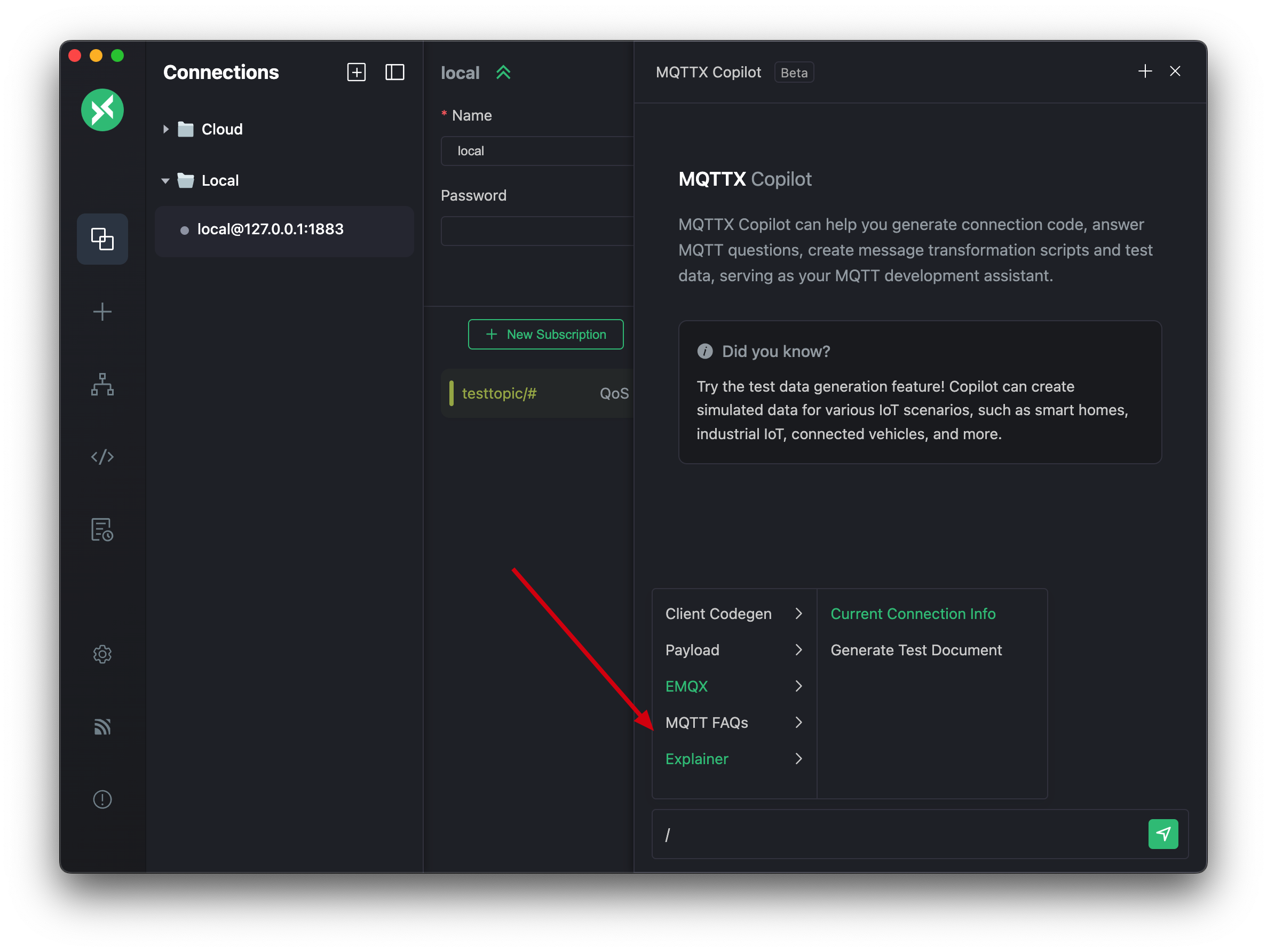Choose Generate Test Document option

[x=915, y=649]
